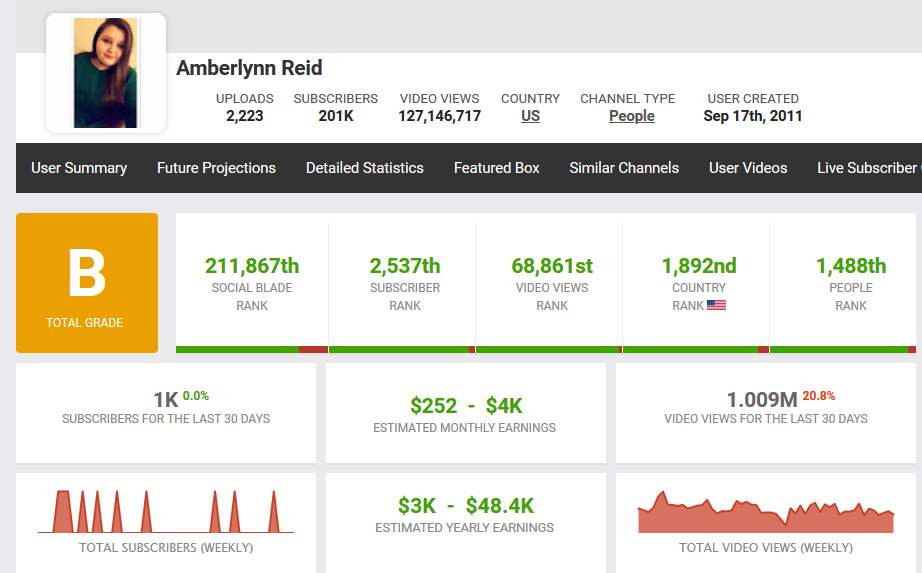Screen dimensions: 922x573
Task: Open the Total Video Views weekly chart
Action: [x=766, y=512]
